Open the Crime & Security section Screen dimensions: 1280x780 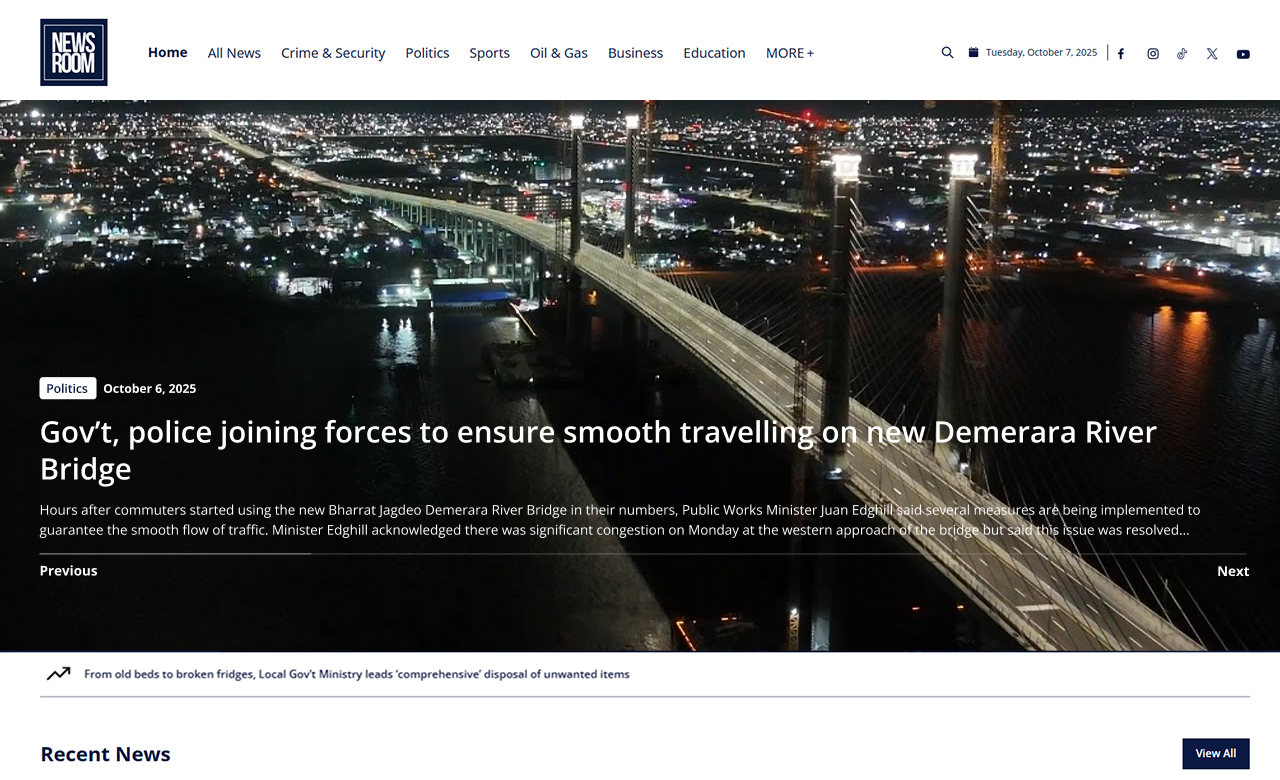[x=333, y=53]
